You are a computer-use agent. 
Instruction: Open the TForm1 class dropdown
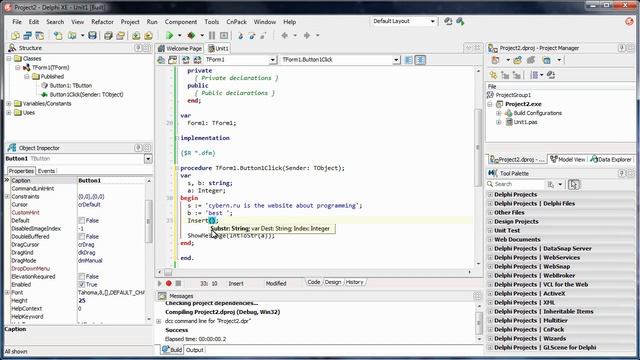pos(273,60)
